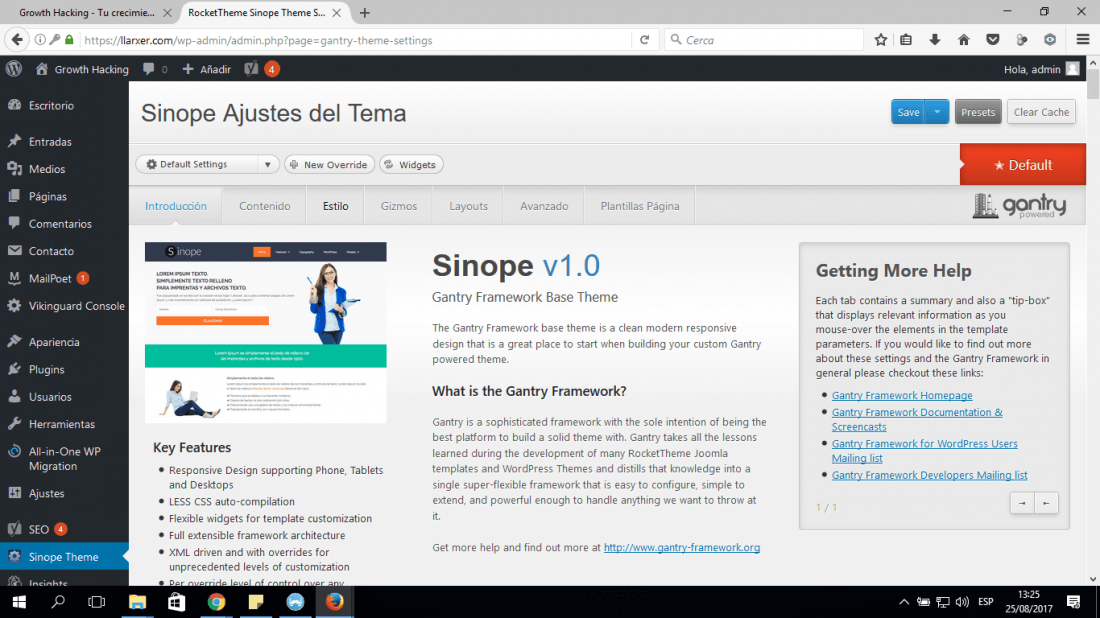Expand Save button dropdown arrow
The height and width of the screenshot is (618, 1100).
point(937,112)
